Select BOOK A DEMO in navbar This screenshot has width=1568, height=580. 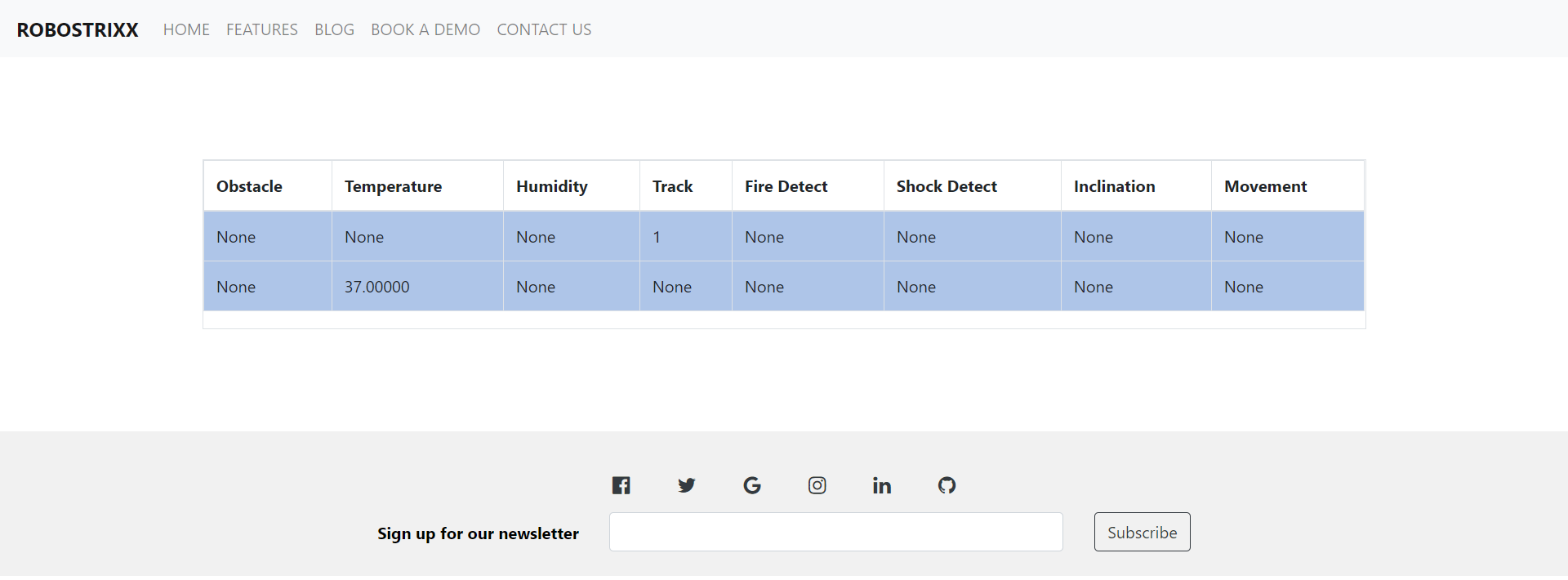coord(425,30)
